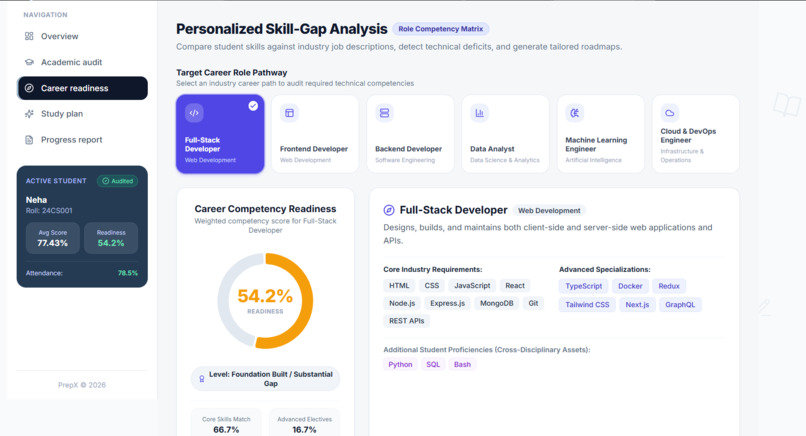Screen dimensions: 806x436
Task: Open the Study plan section
Action: (82, 114)
